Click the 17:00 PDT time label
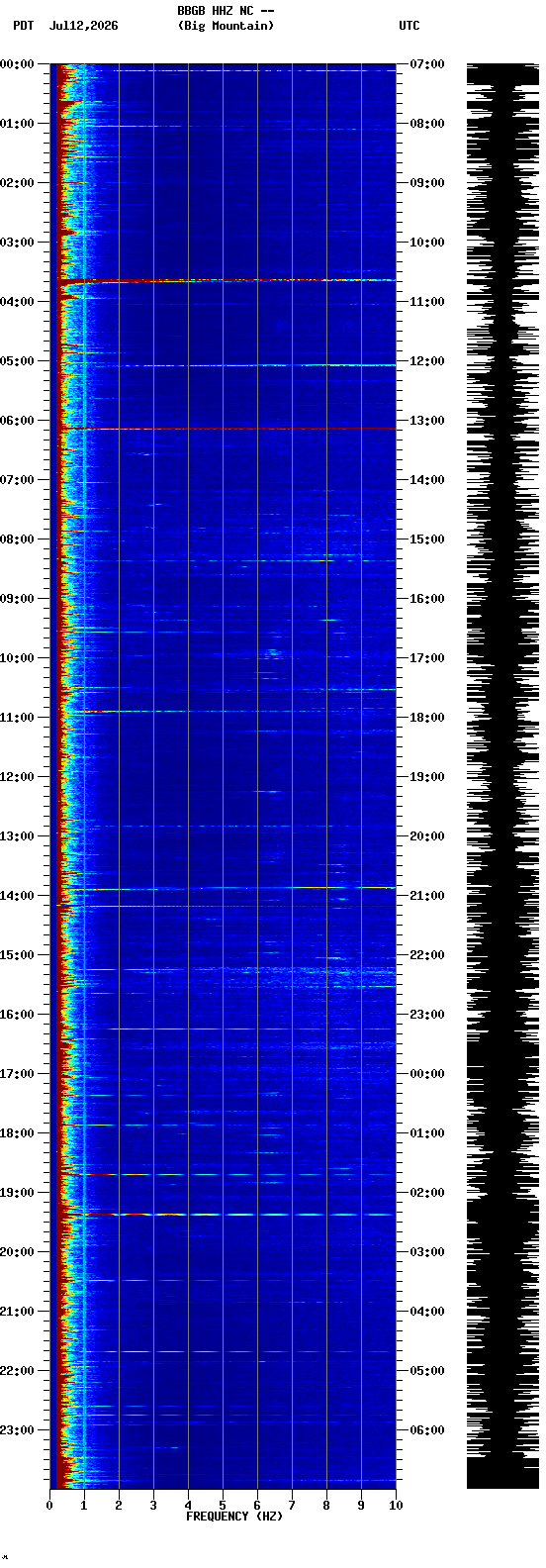This screenshot has height=1568, width=546. point(17,1074)
